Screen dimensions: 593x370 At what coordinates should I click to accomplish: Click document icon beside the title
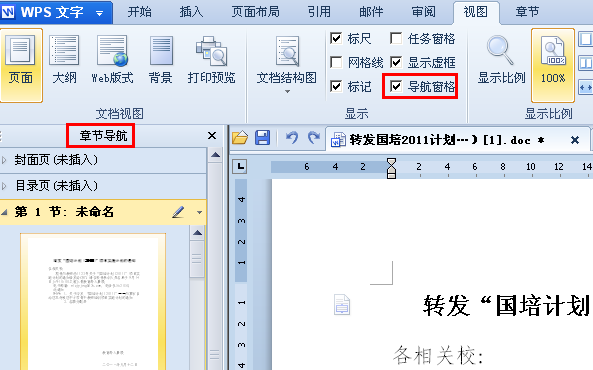point(342,305)
